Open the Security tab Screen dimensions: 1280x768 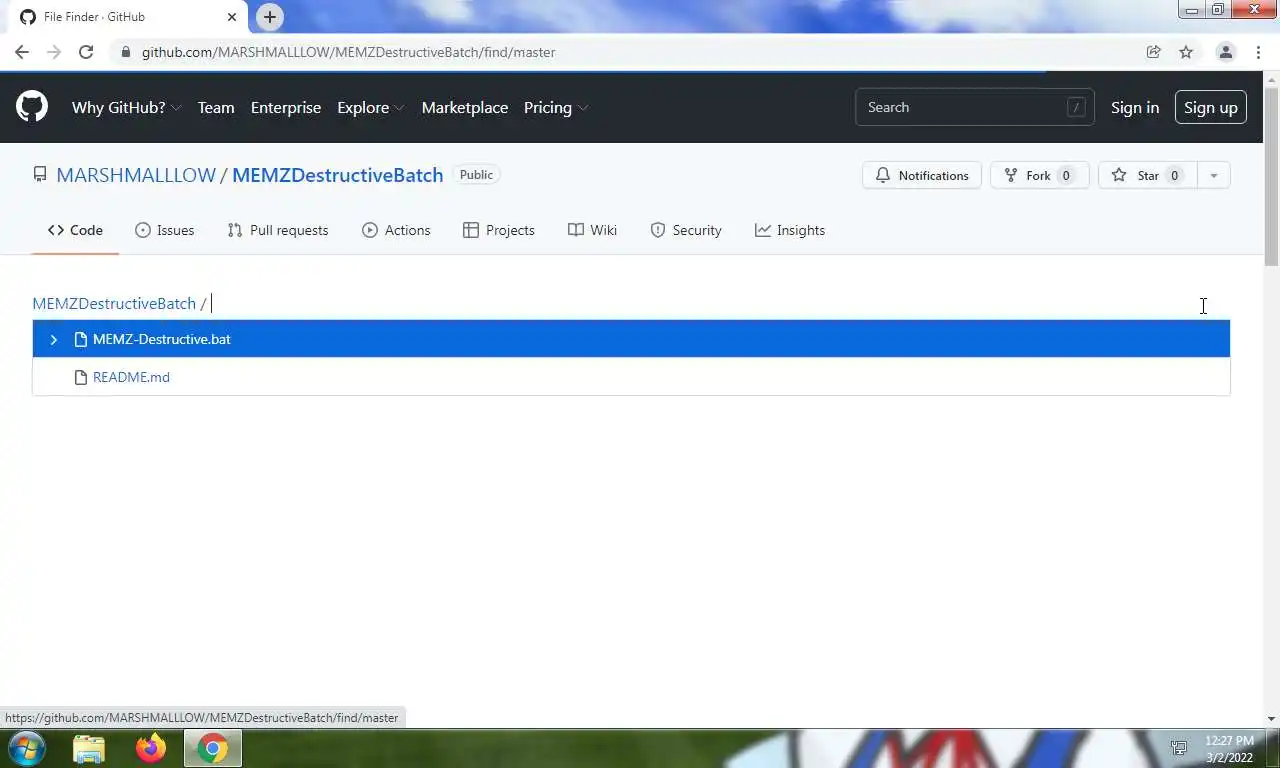click(x=686, y=230)
